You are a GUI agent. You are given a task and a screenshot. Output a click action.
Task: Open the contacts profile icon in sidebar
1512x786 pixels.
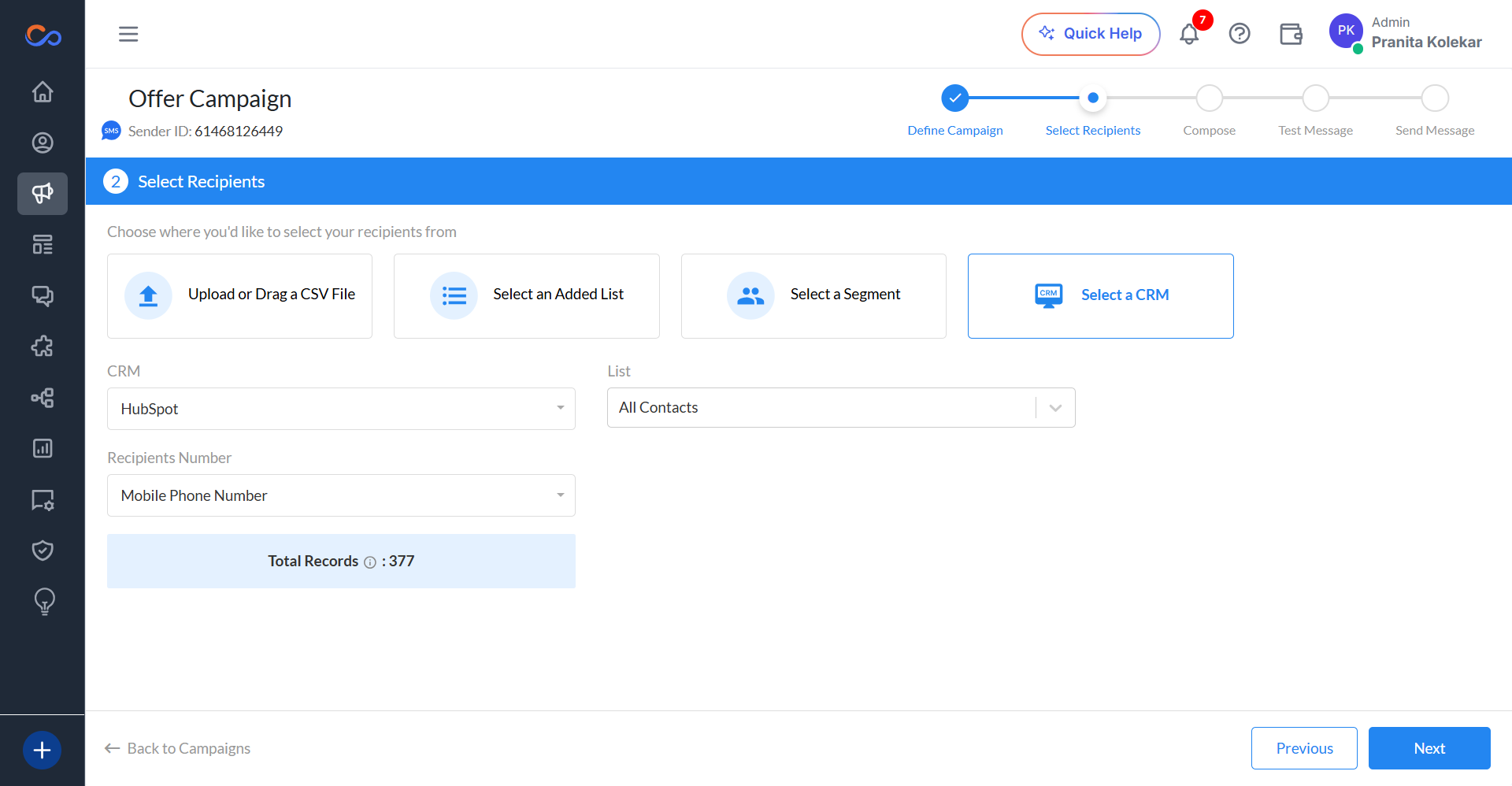43,143
